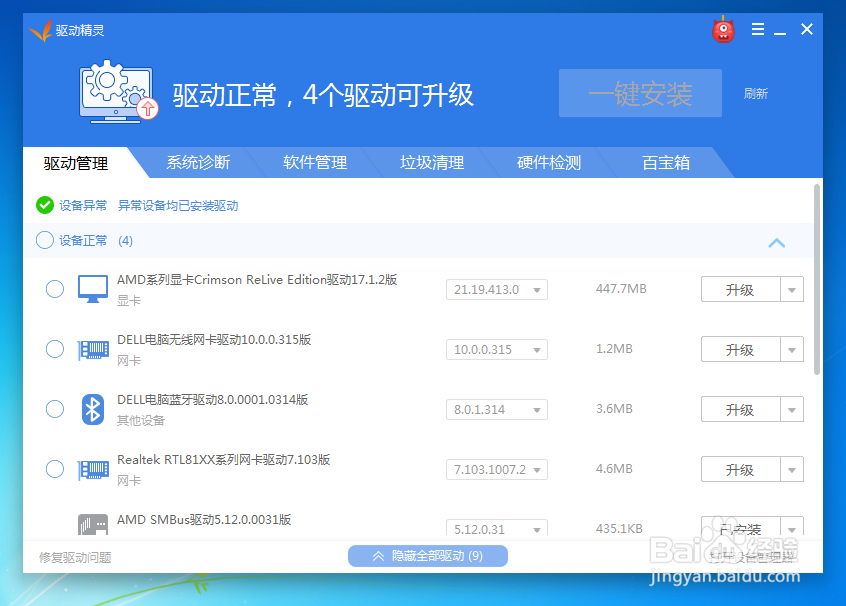
Task: Click the Bluetooth device icon
Action: tap(93, 410)
